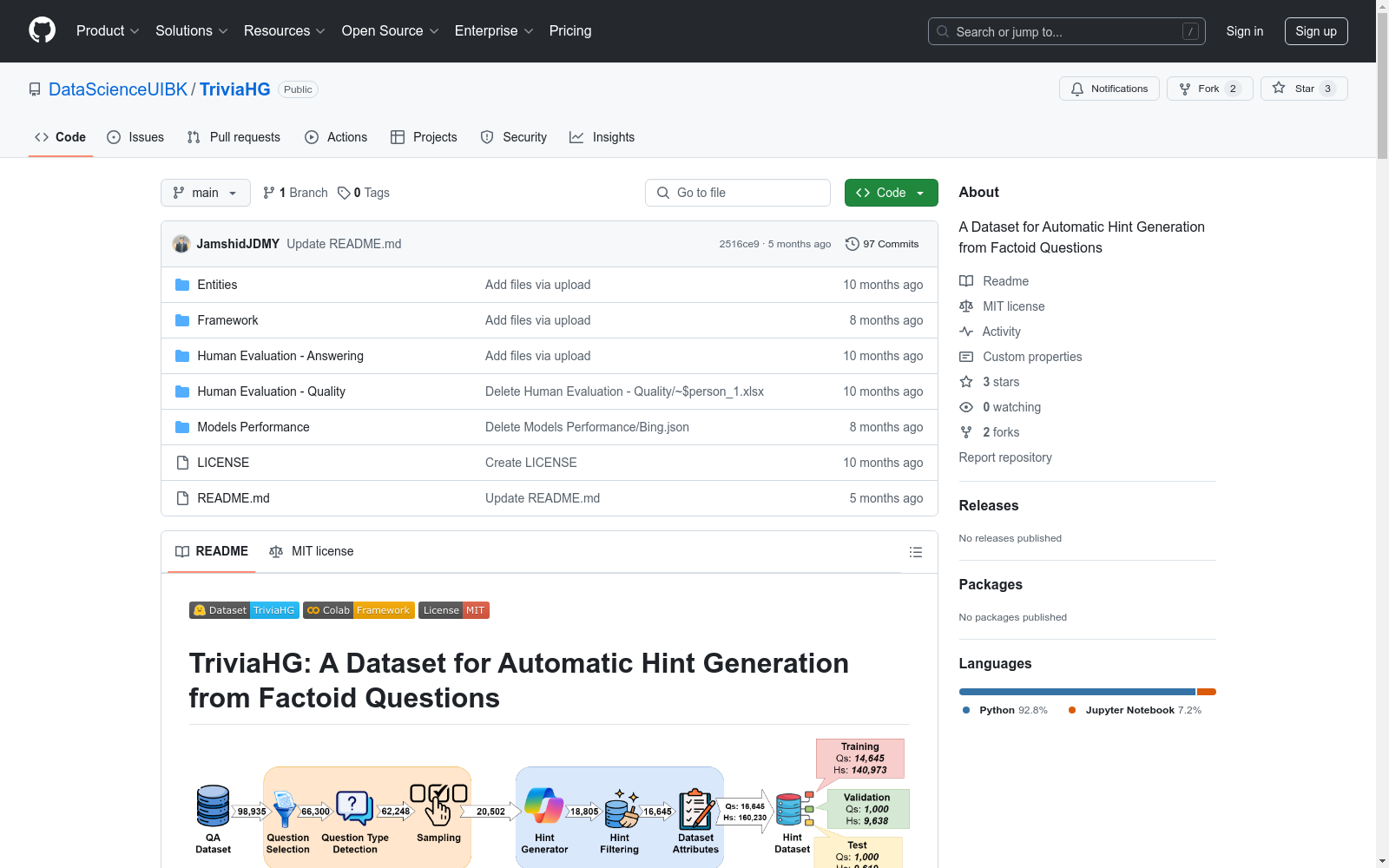Click the GitHub logo icon
Viewport: 1389px width, 868px height.
42,30
